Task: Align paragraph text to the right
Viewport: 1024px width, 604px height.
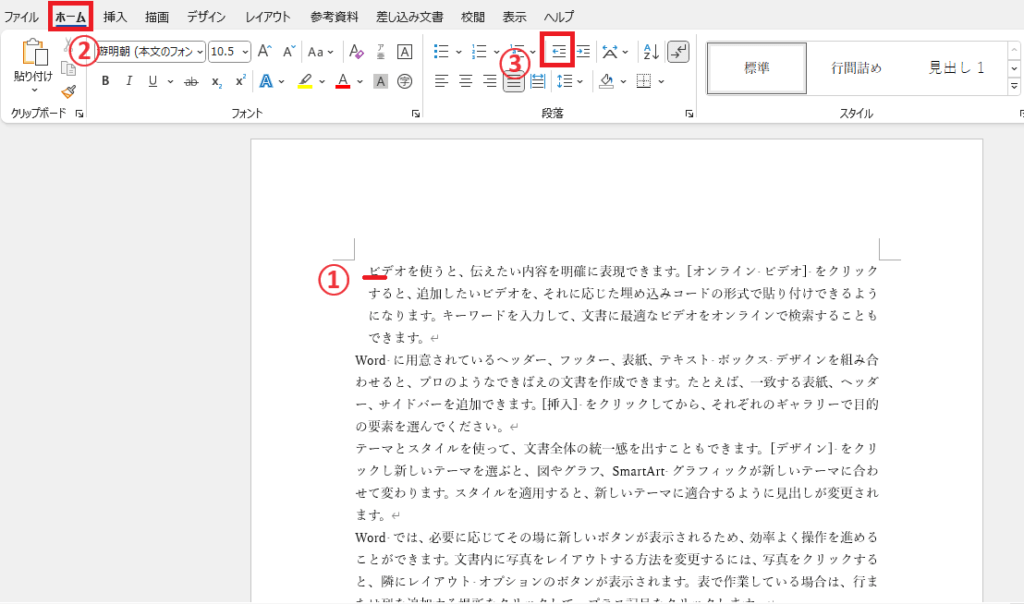Action: (489, 81)
